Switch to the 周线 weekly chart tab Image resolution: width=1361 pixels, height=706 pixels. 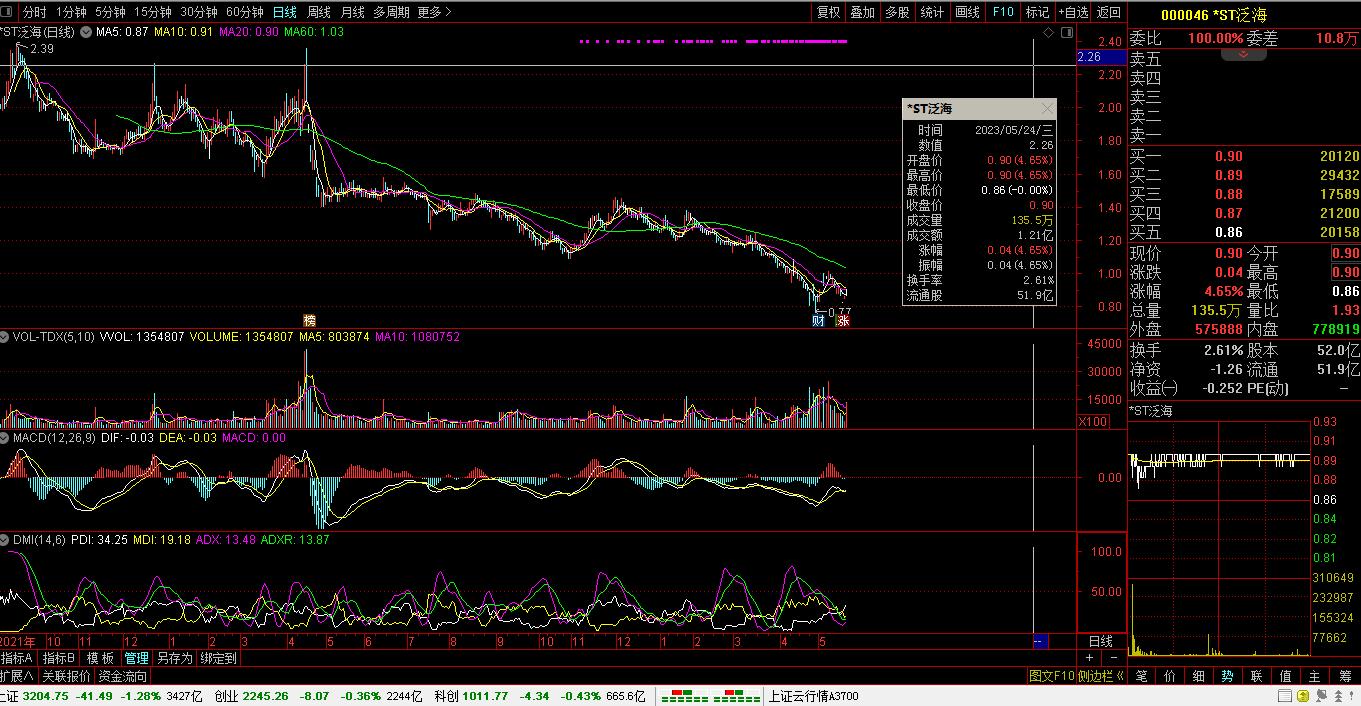pos(318,12)
